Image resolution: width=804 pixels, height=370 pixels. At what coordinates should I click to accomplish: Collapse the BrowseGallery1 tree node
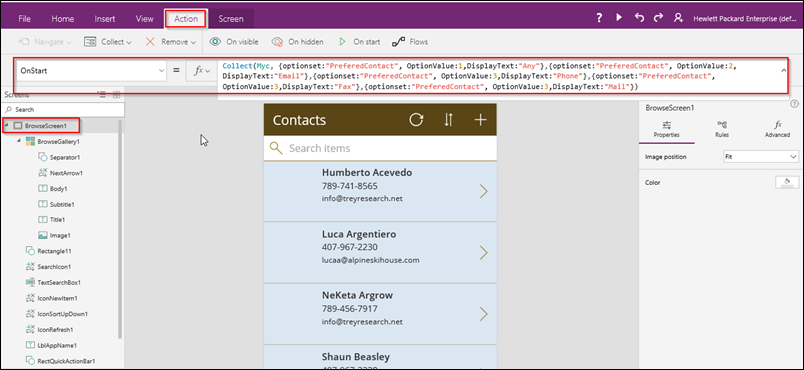pos(19,140)
